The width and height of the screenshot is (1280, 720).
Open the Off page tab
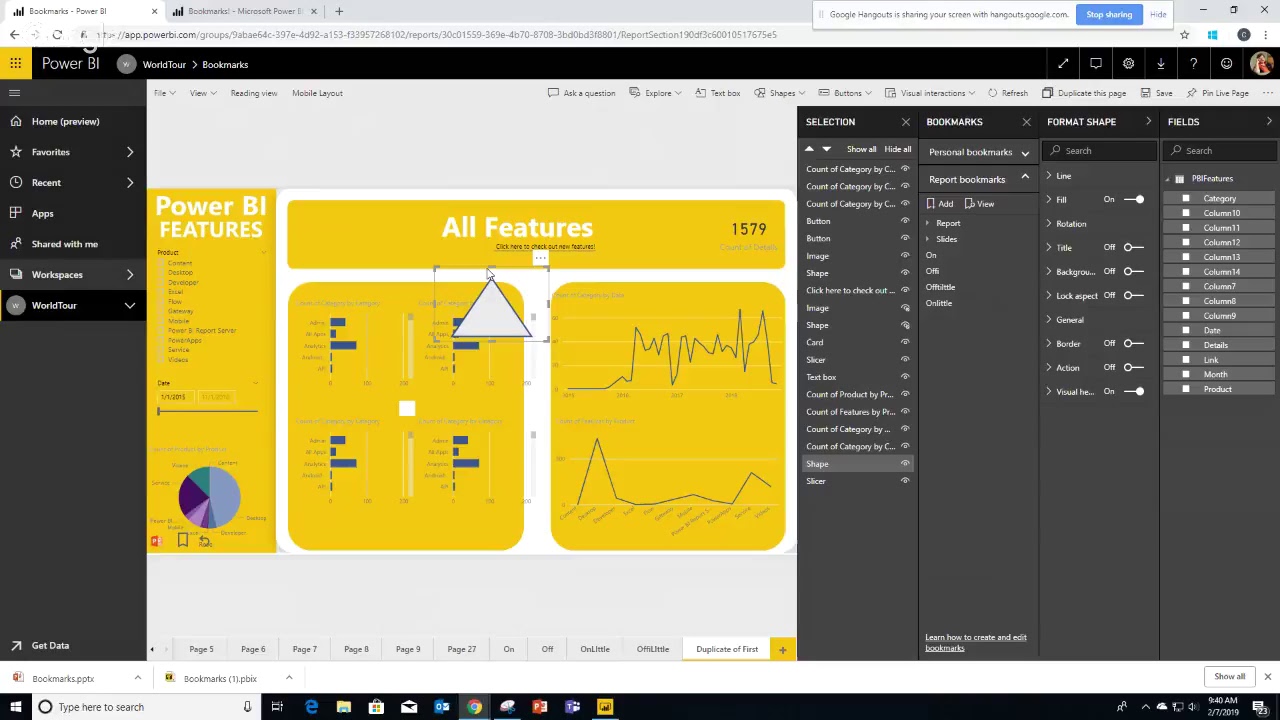[x=547, y=650]
